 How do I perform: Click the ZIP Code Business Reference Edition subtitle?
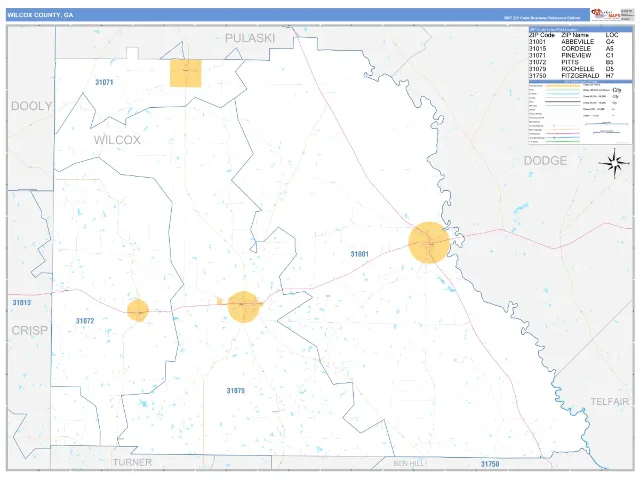(542, 18)
